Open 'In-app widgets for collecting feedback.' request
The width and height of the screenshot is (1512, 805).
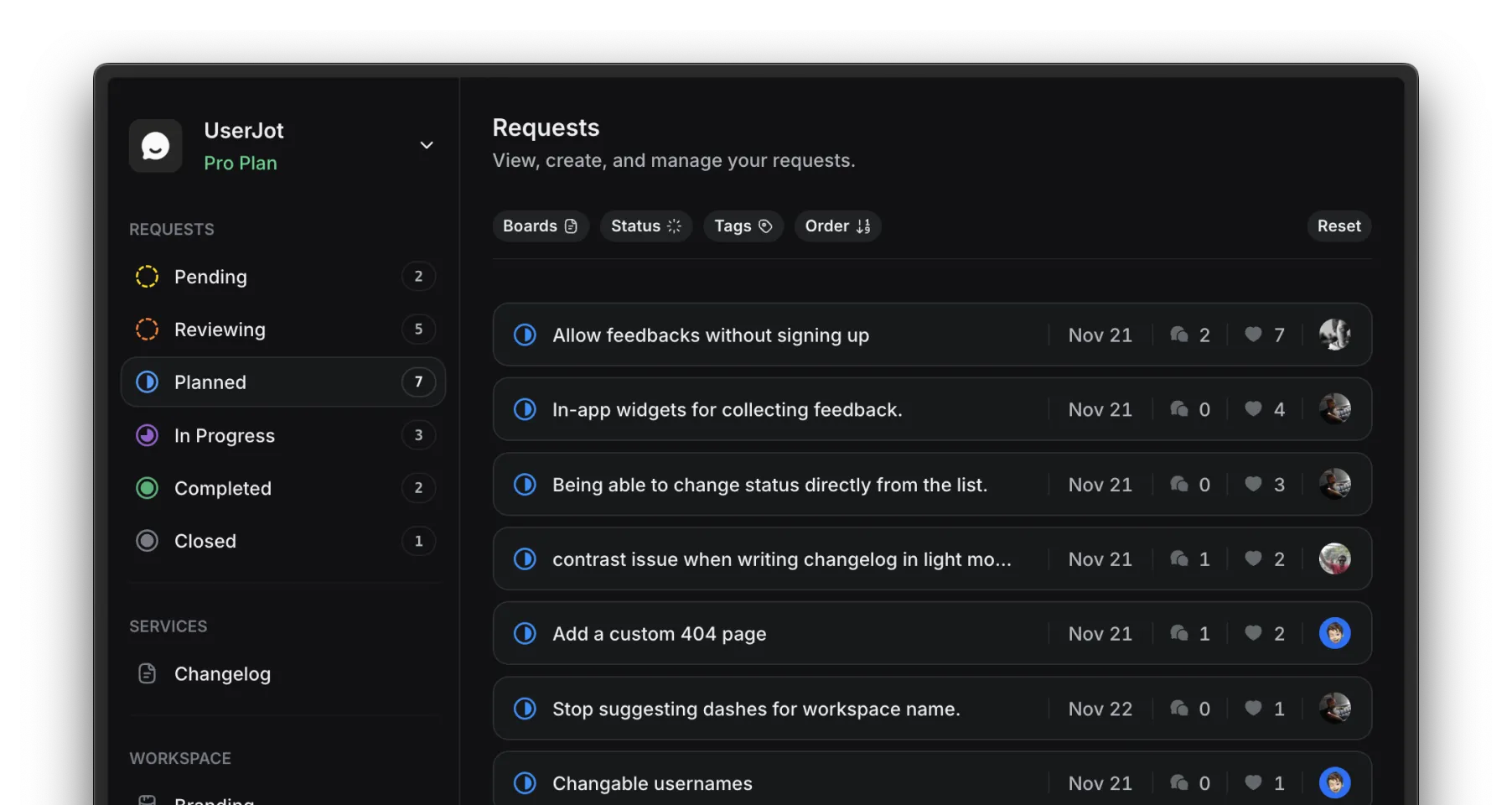coord(932,409)
